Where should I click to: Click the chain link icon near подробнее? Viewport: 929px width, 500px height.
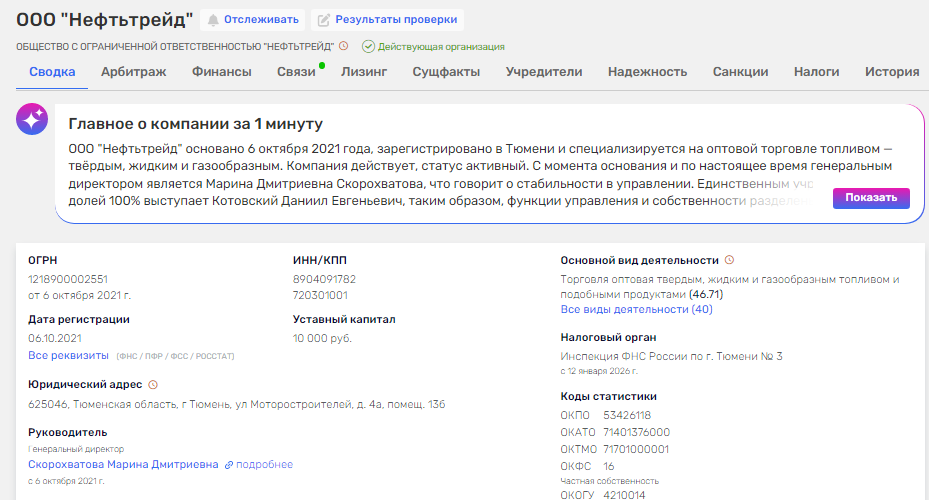(x=229, y=465)
